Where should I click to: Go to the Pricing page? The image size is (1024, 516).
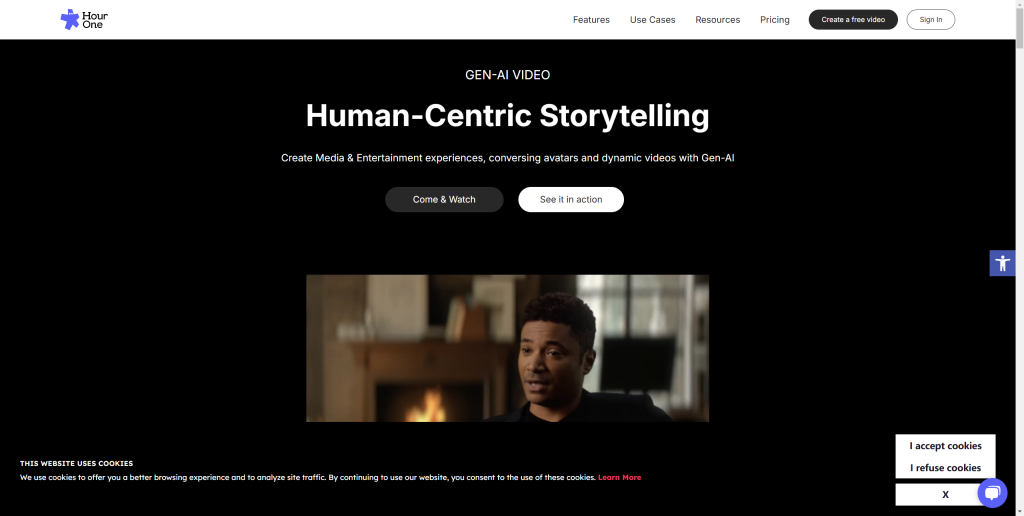[775, 20]
